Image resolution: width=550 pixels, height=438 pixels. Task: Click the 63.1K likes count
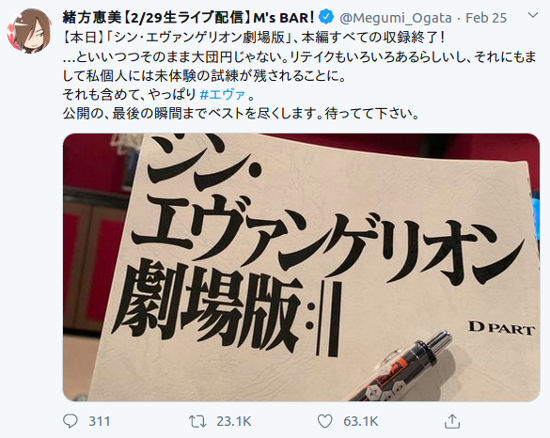pos(361,421)
